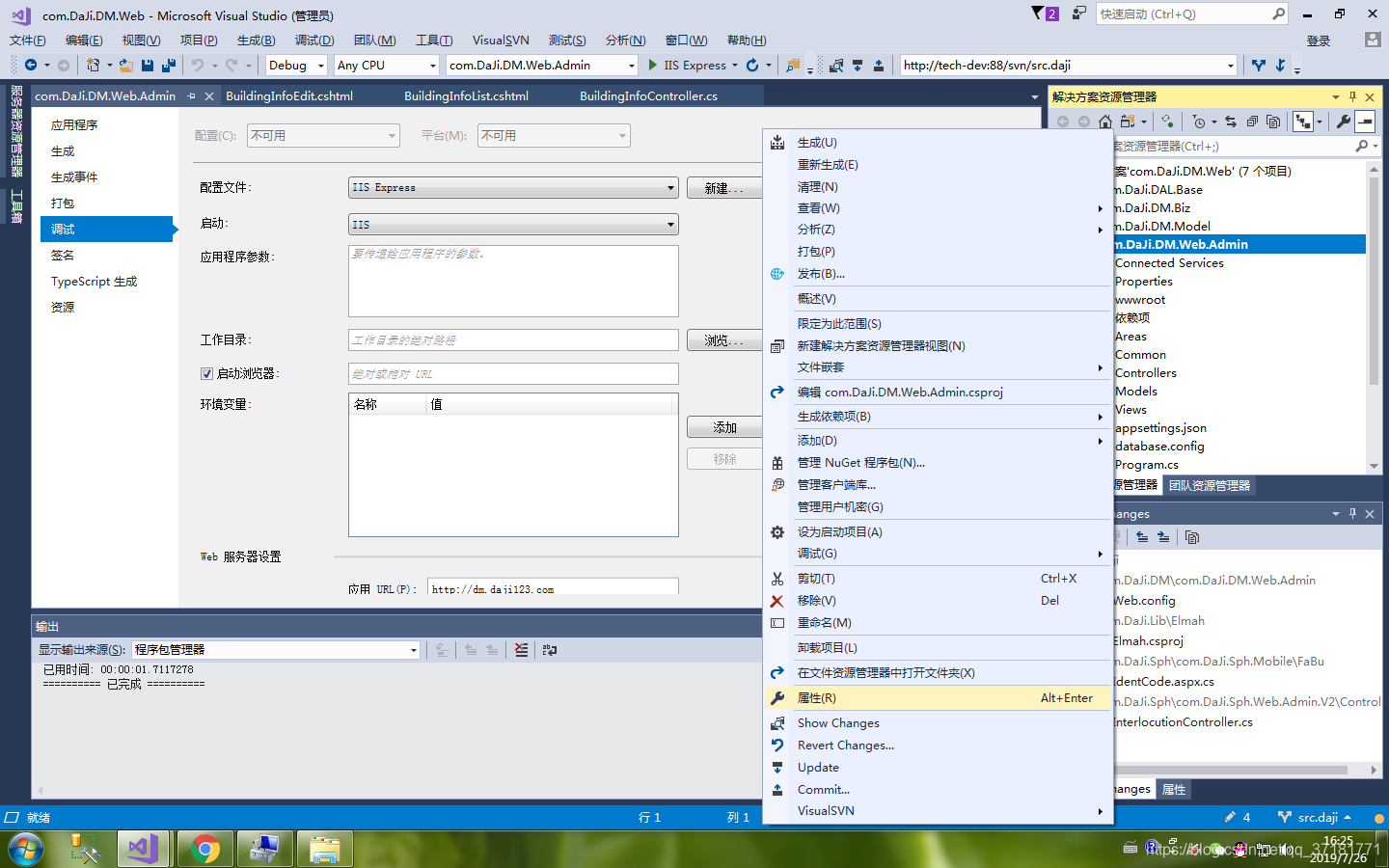The height and width of the screenshot is (868, 1389).
Task: Click the 工作目录 input field
Action: [513, 340]
